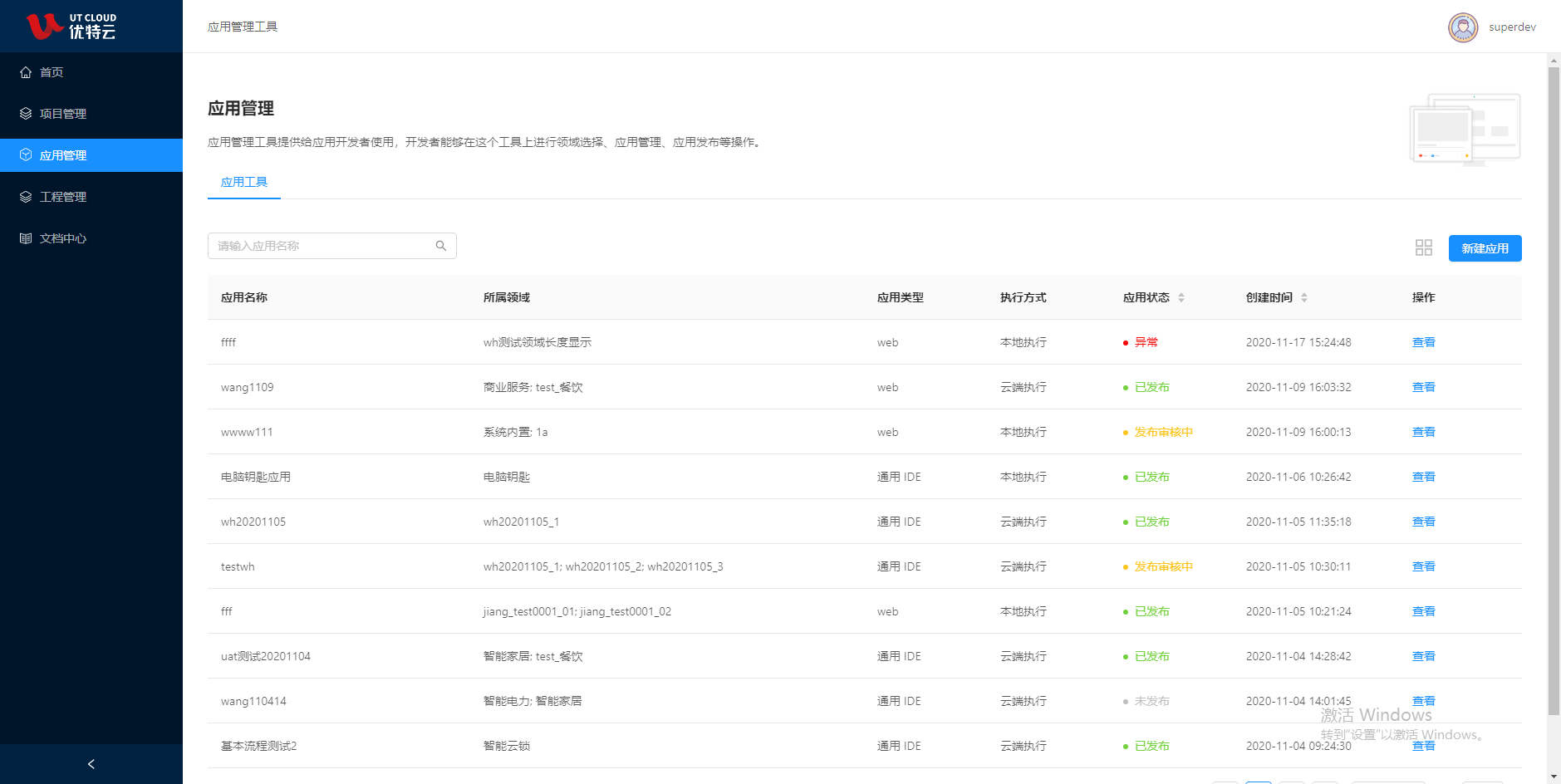Image resolution: width=1561 pixels, height=784 pixels.
Task: Click 查看 for the wang110414 row
Action: click(x=1424, y=701)
